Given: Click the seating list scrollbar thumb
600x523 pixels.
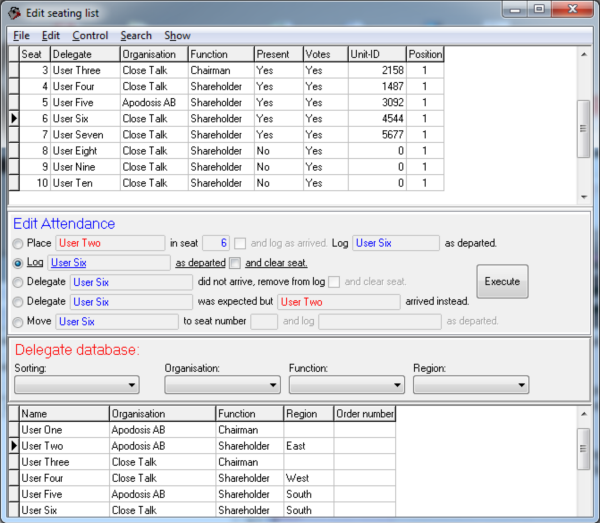Looking at the screenshot, I should (x=583, y=129).
